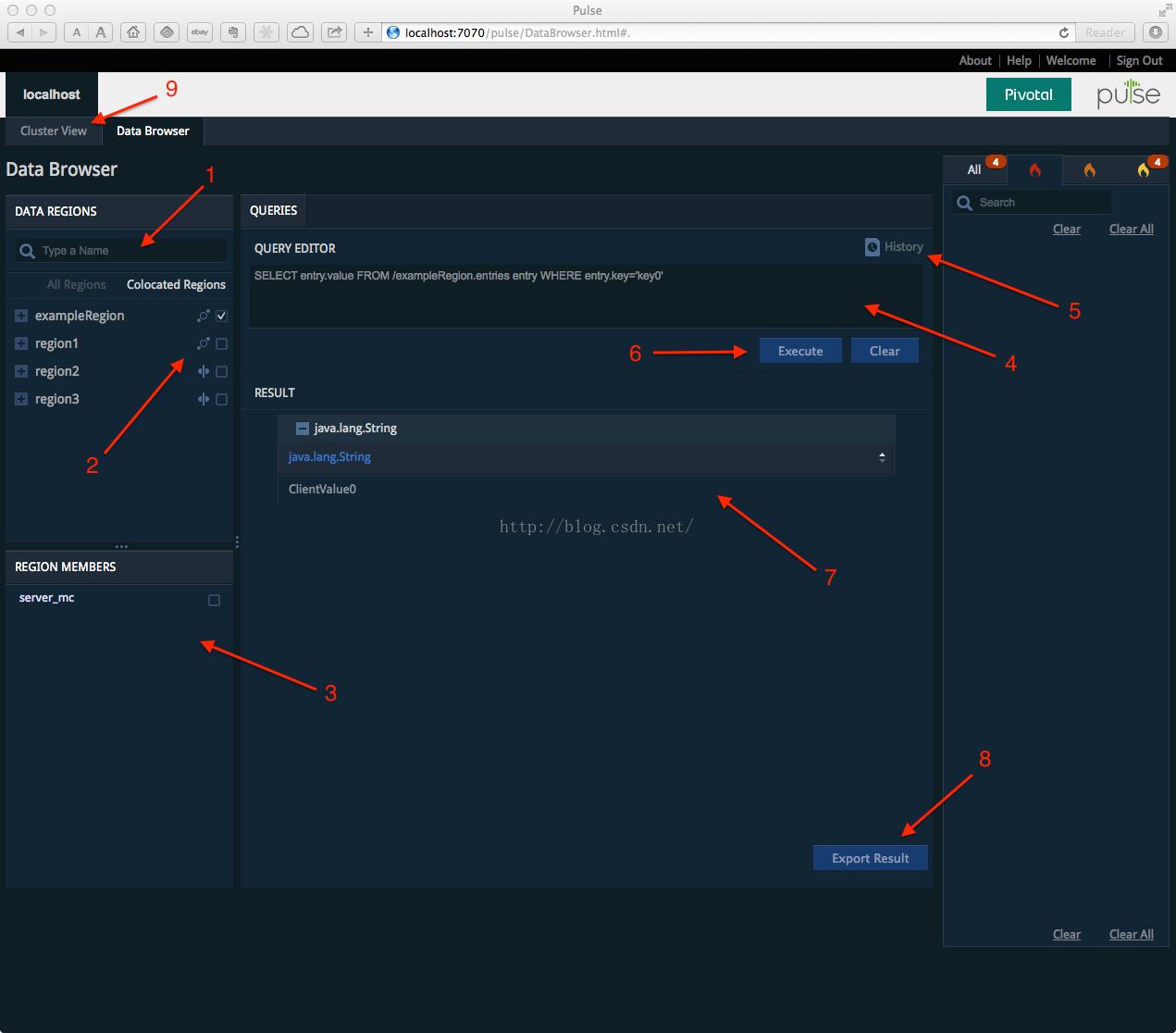
Task: Click the pulse logo
Action: 1128,93
